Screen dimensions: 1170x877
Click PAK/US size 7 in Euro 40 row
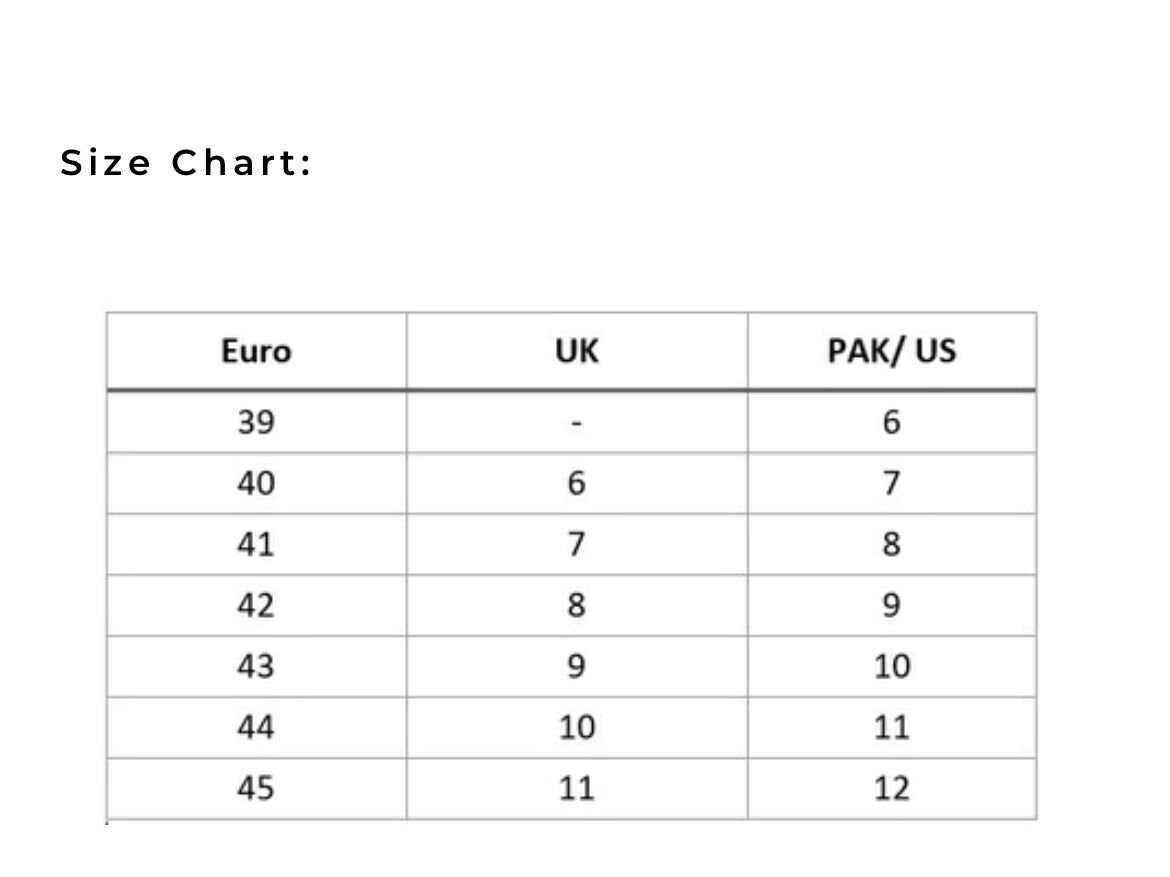(x=891, y=484)
